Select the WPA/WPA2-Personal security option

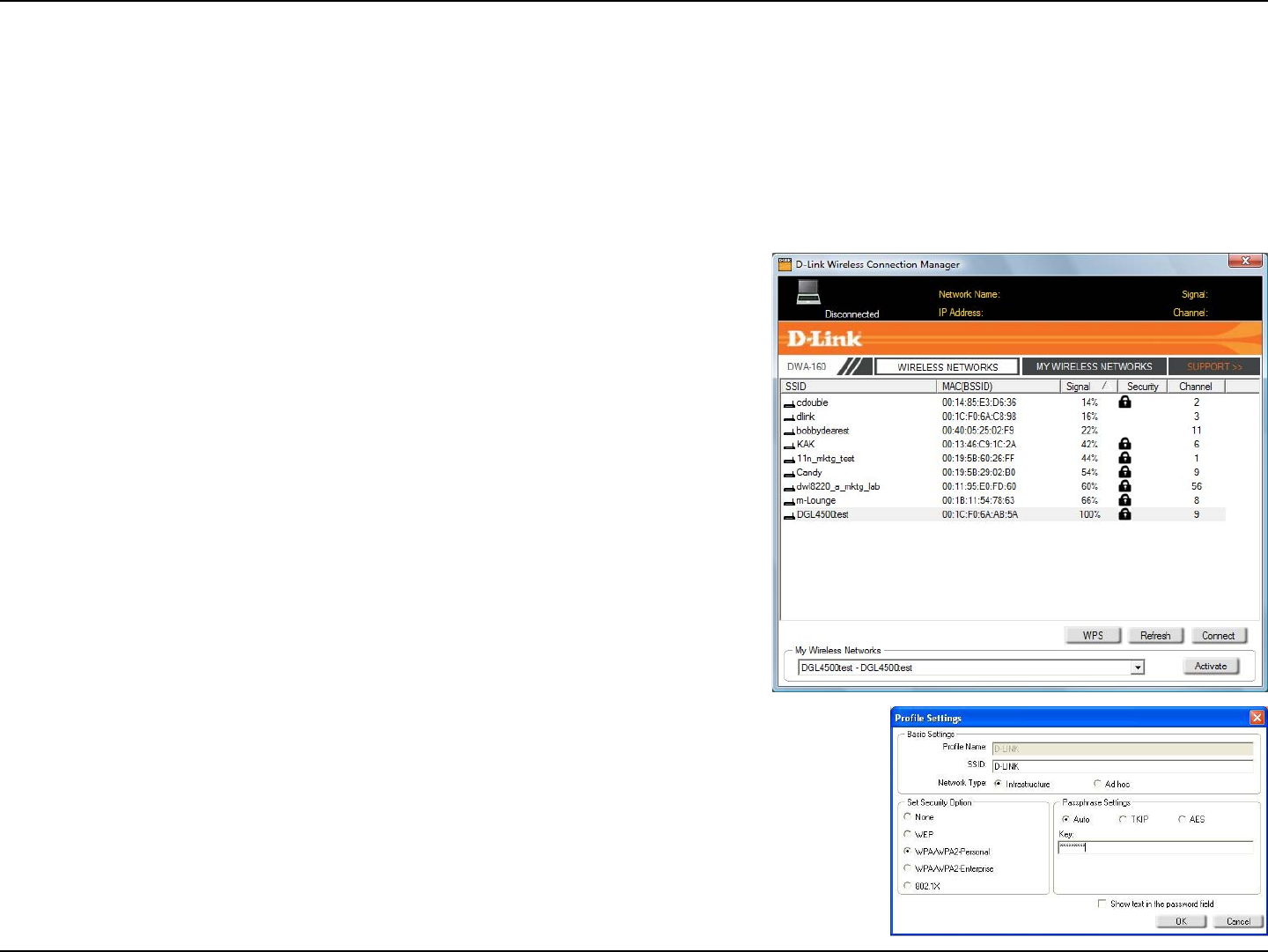click(x=907, y=852)
